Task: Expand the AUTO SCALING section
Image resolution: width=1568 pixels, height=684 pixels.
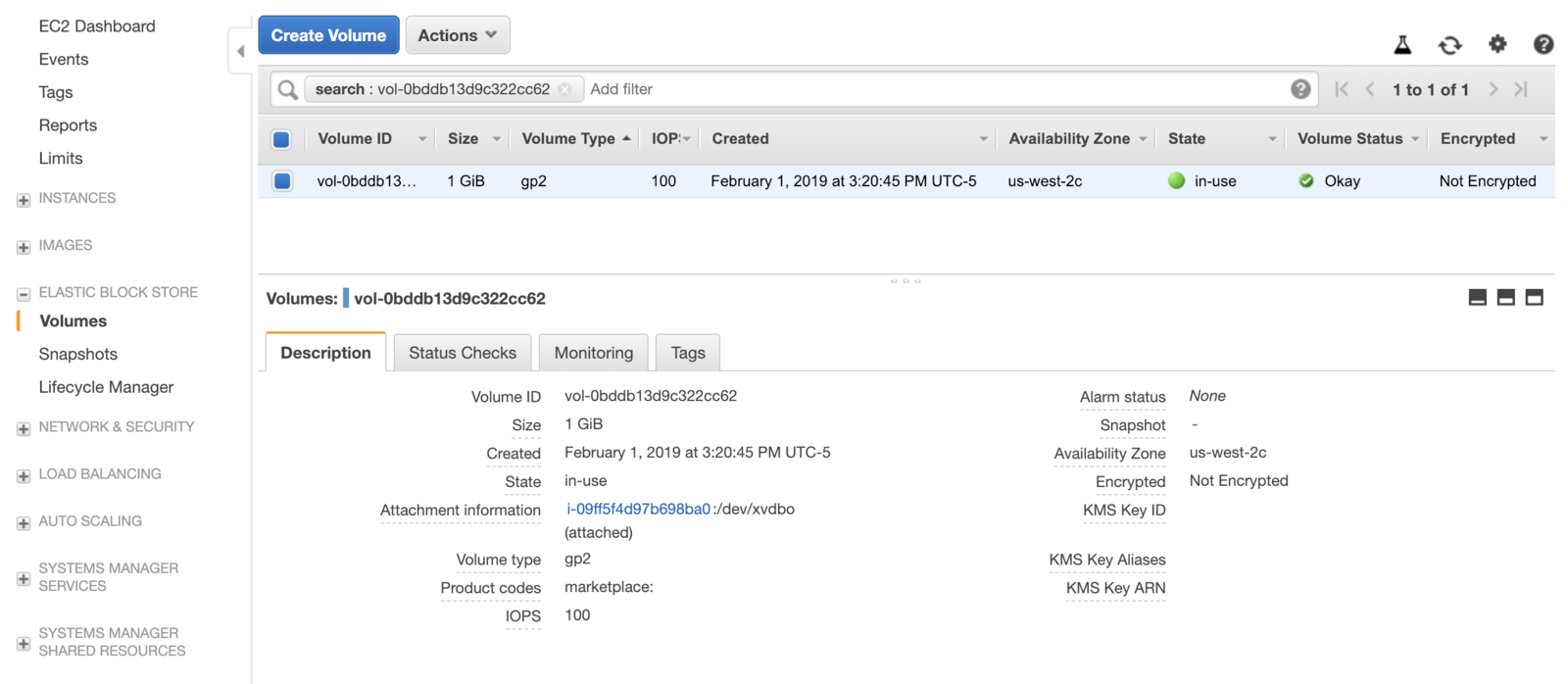Action: click(x=24, y=523)
